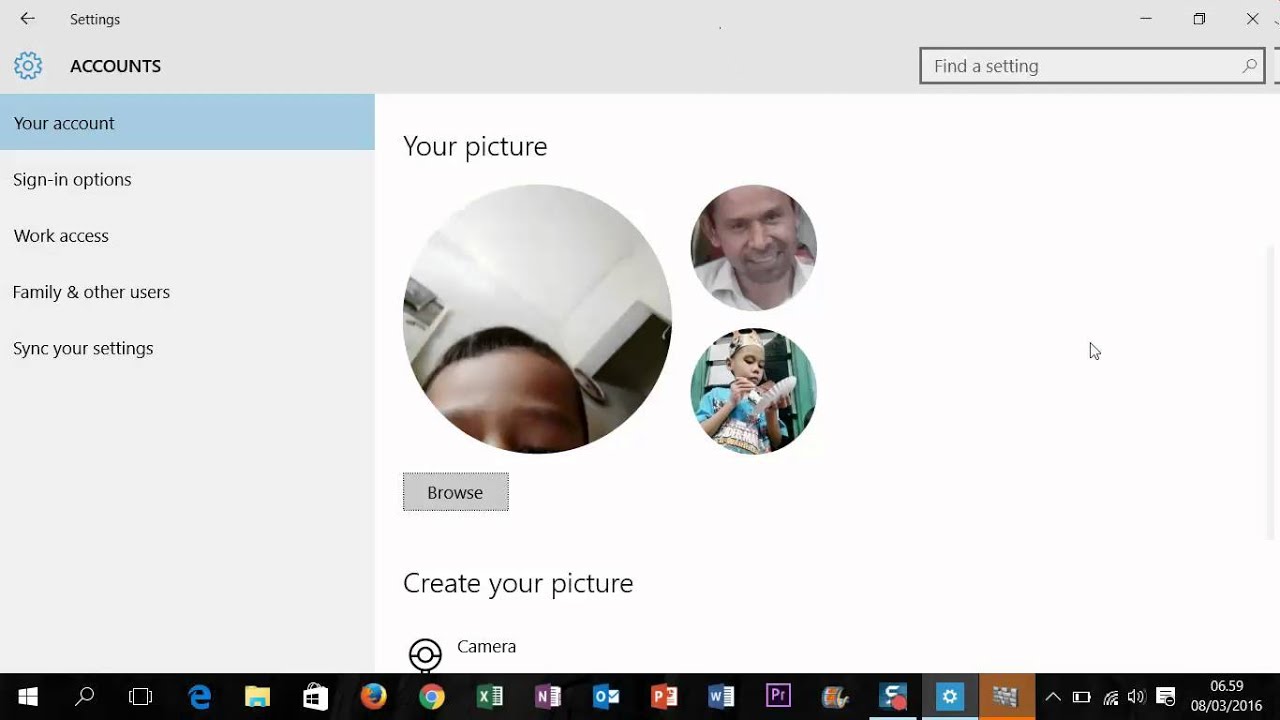Open the volume control in tray
Image resolution: width=1280 pixels, height=720 pixels.
click(1136, 697)
